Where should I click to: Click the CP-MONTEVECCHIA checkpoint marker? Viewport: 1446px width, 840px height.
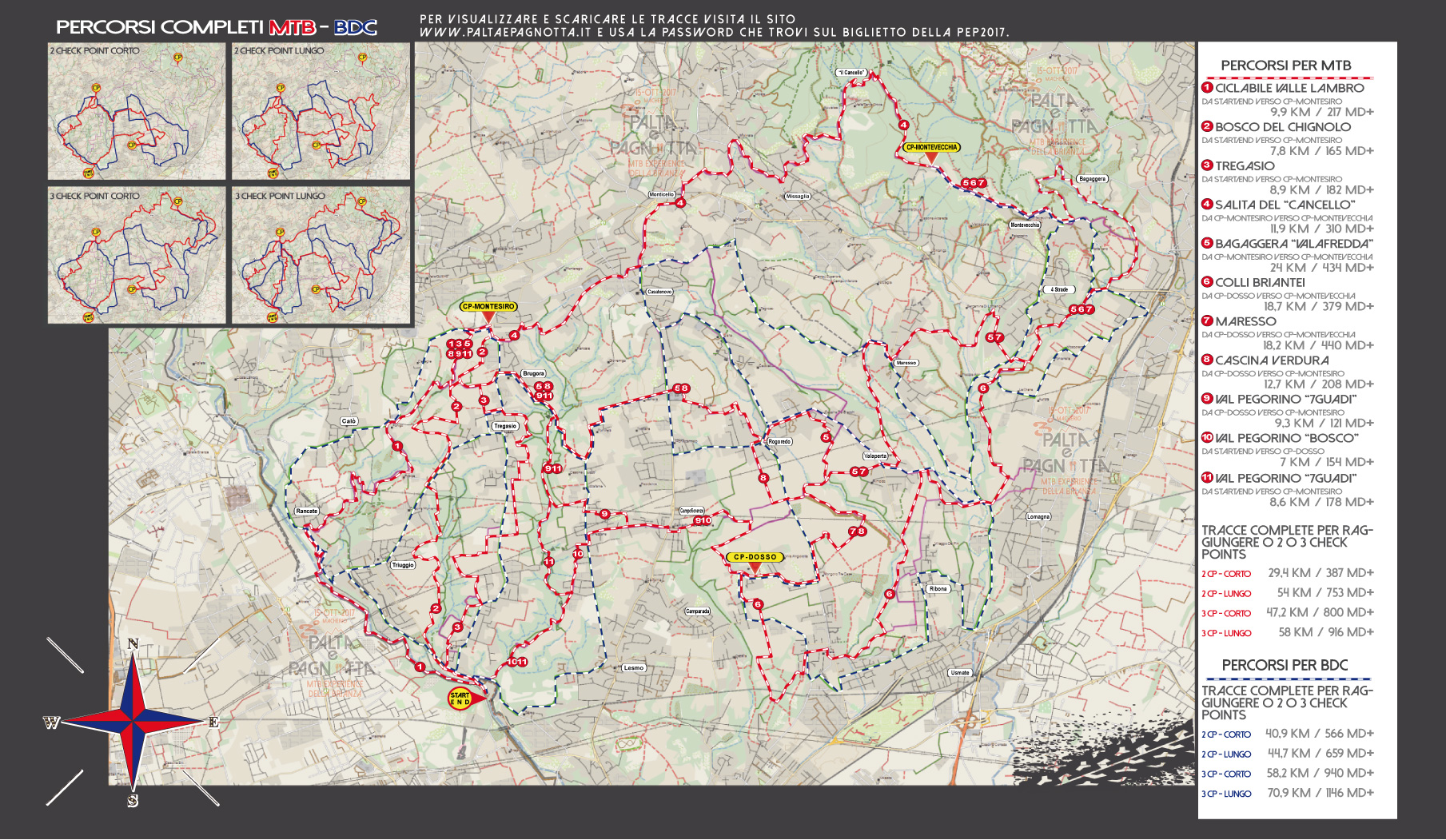click(931, 152)
